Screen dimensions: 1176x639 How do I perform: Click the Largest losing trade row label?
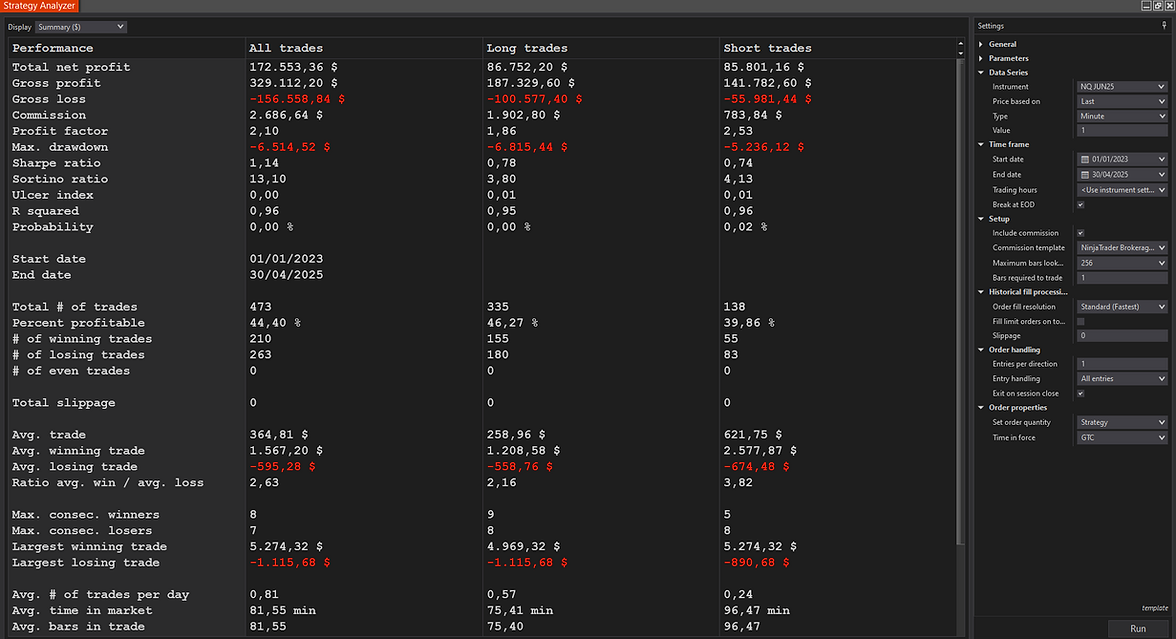click(x=86, y=562)
